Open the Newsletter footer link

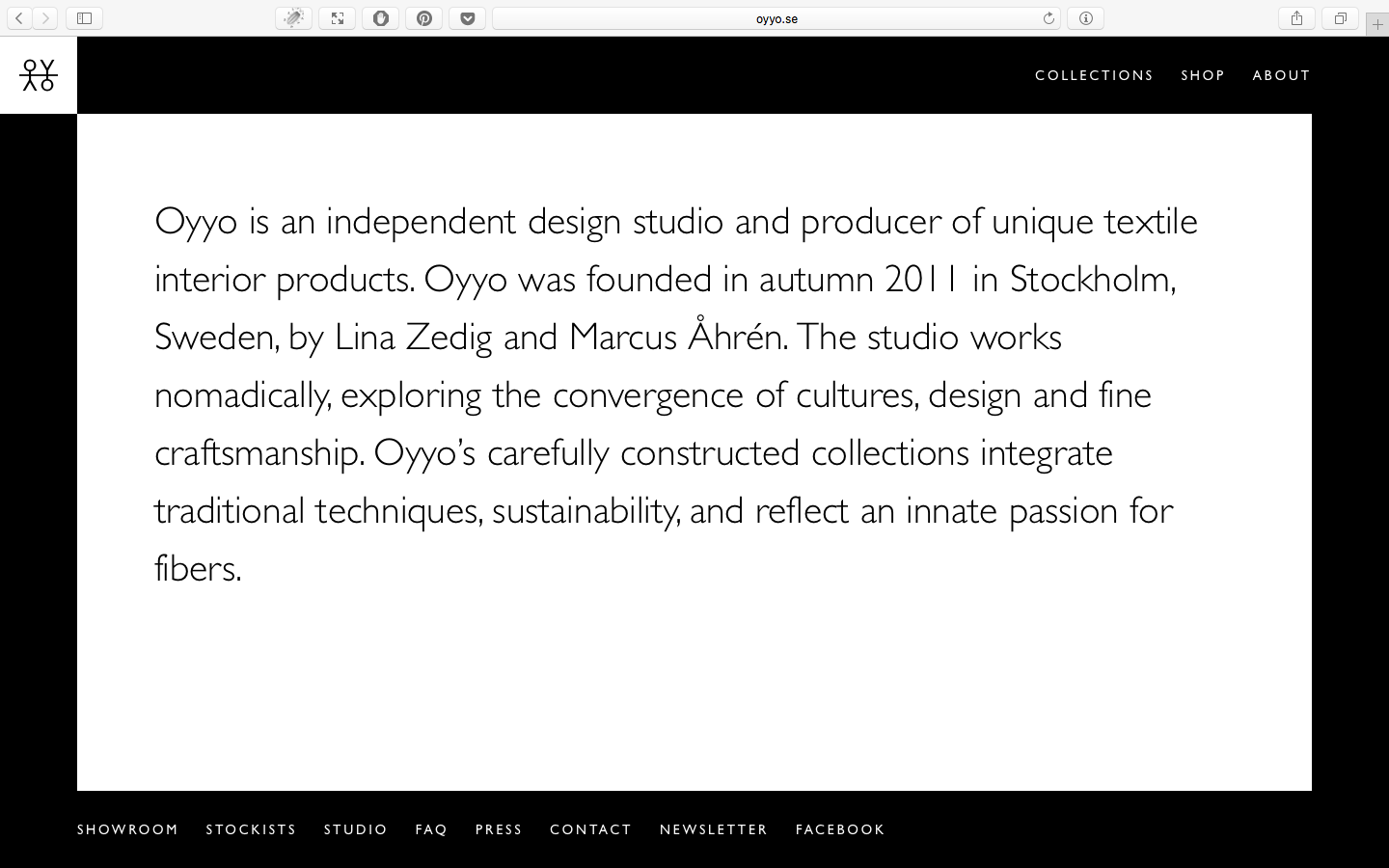pyautogui.click(x=714, y=829)
